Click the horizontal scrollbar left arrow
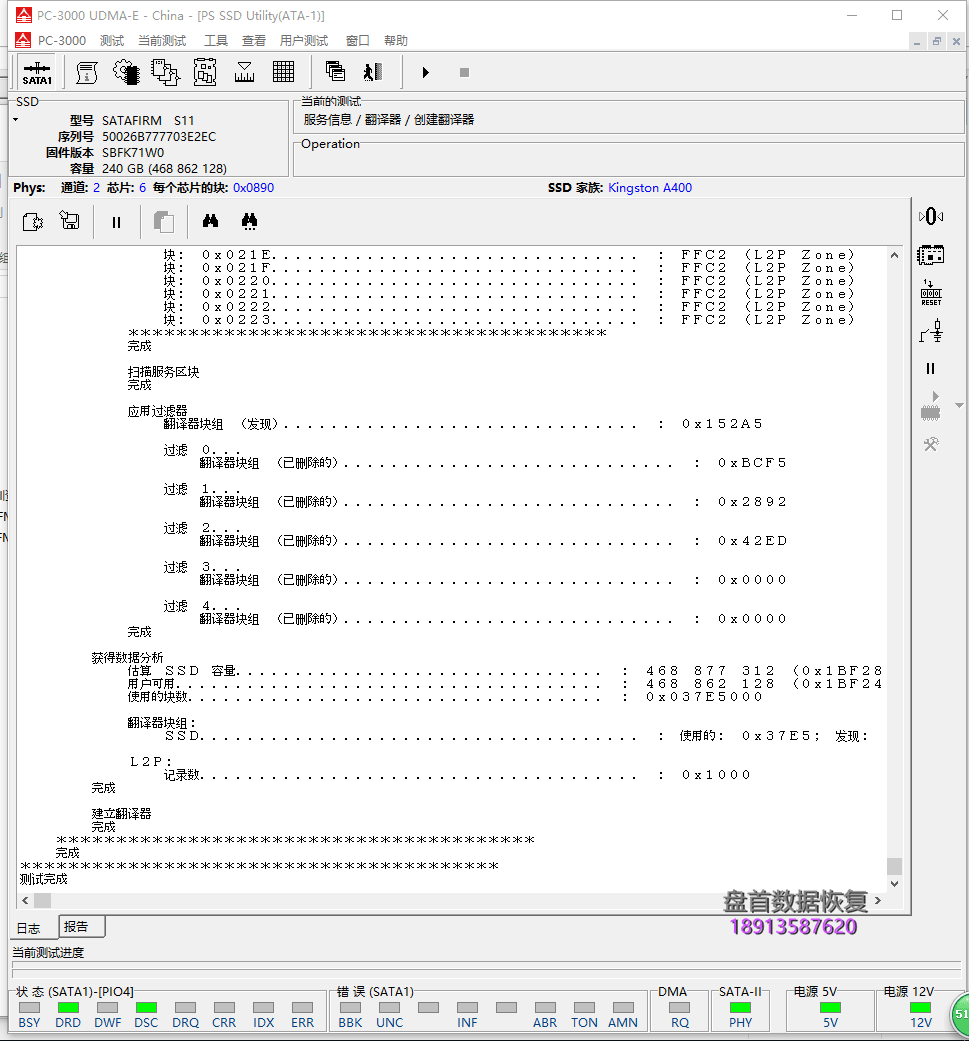This screenshot has height=1041, width=969. (x=25, y=900)
